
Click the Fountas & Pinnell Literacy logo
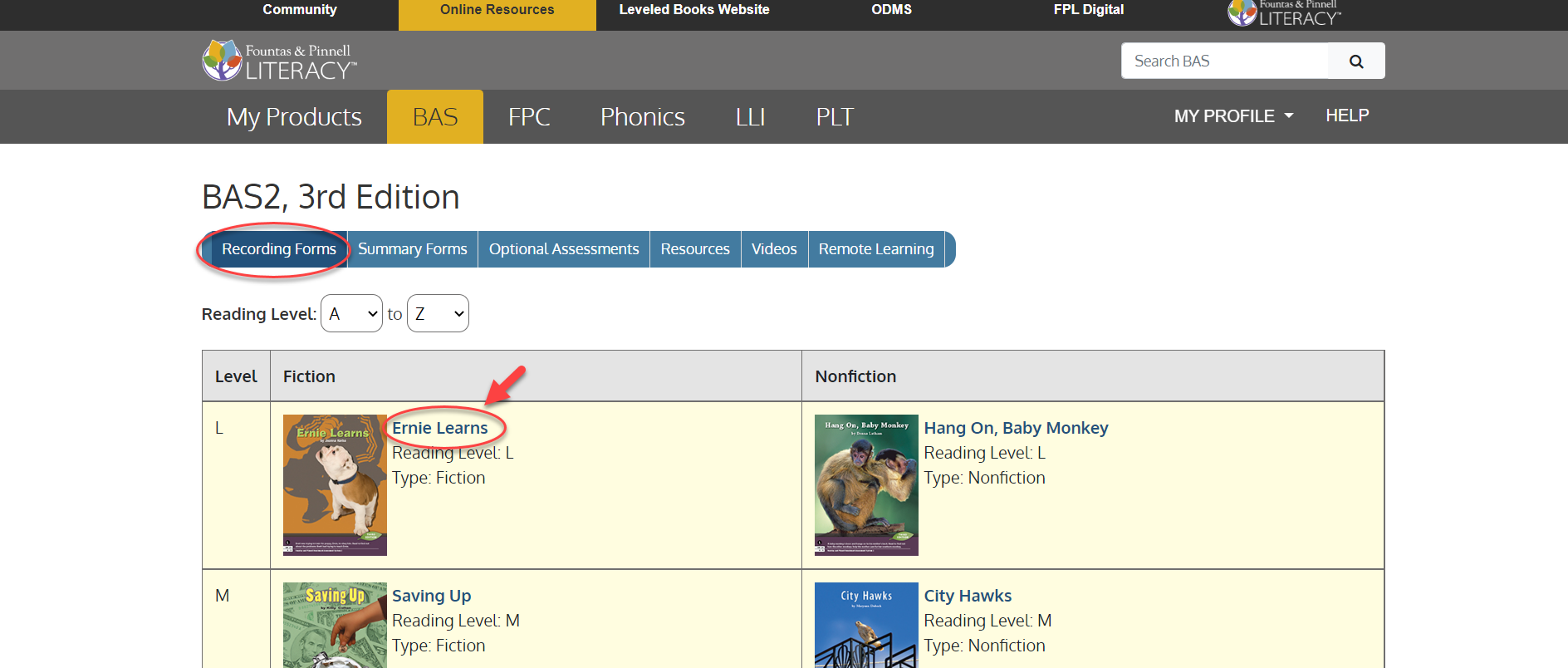[280, 61]
